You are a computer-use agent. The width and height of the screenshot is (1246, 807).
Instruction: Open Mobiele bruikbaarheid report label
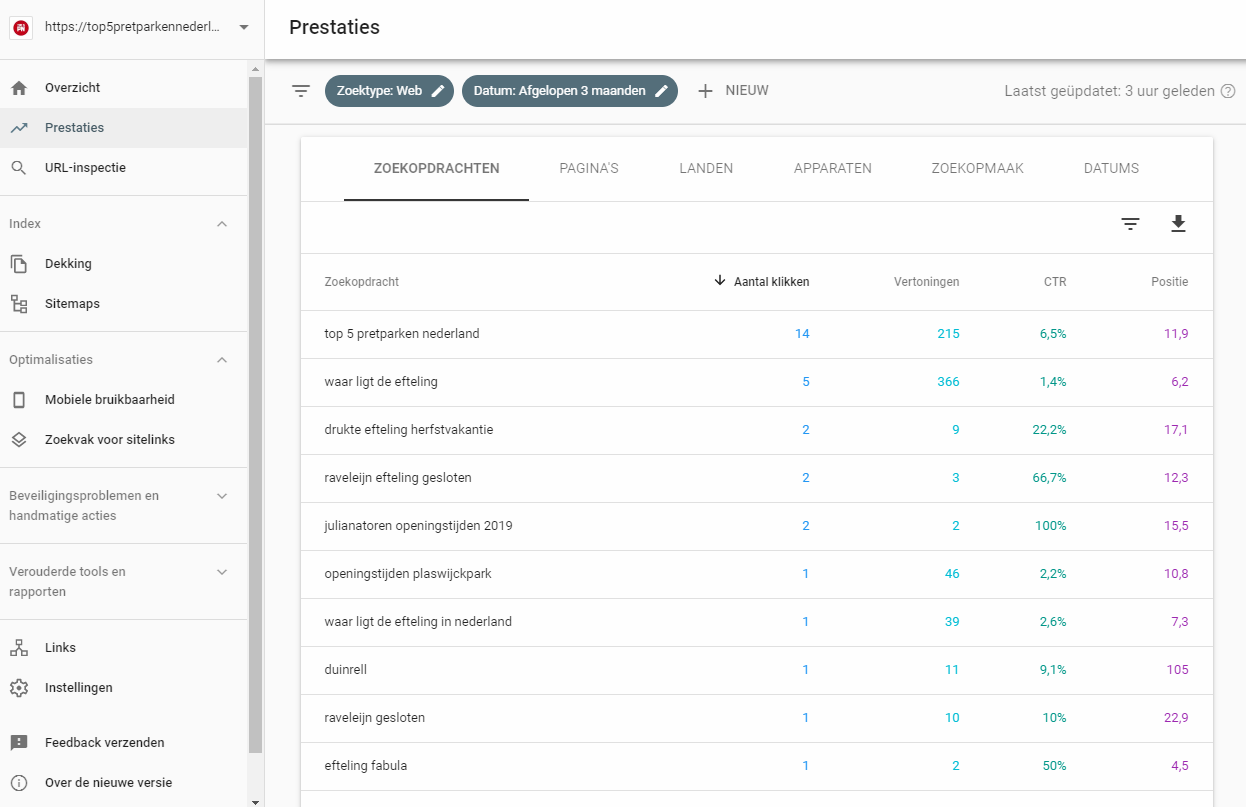(x=110, y=400)
